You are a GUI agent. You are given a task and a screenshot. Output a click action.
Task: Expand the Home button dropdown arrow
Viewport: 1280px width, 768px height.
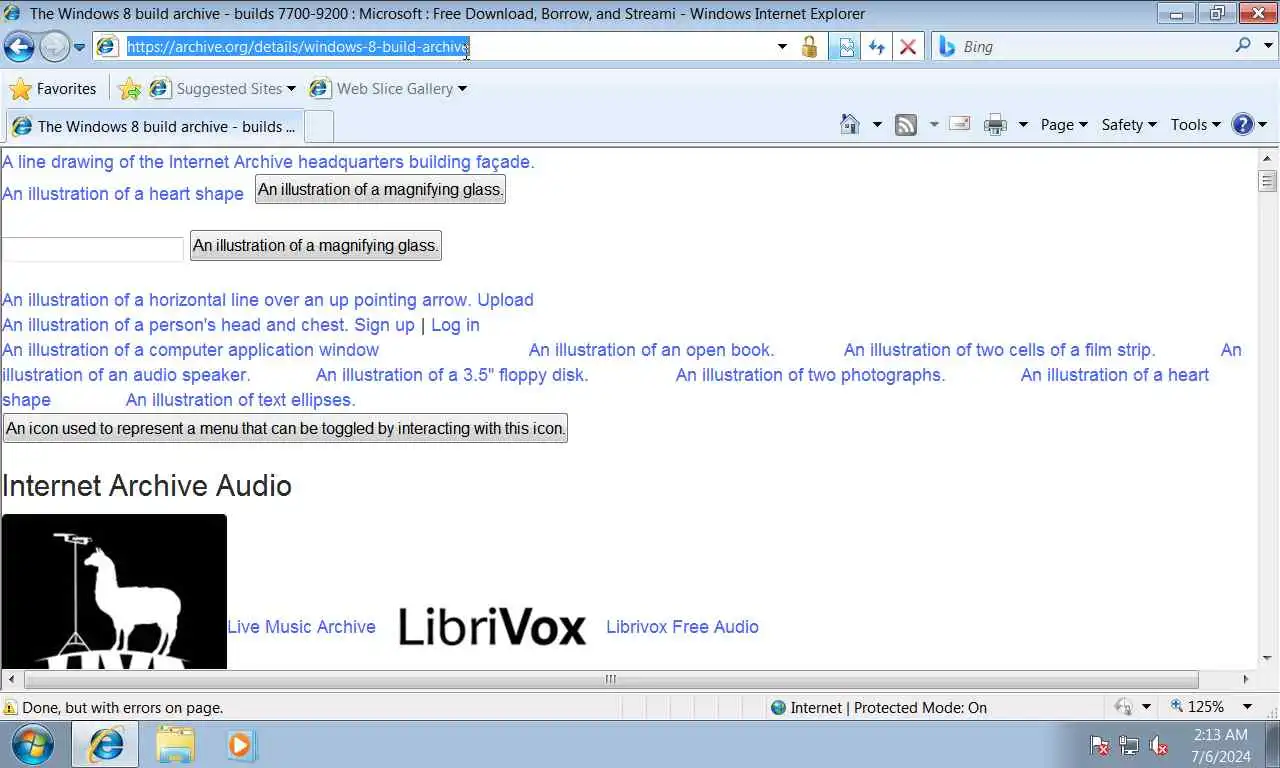tap(877, 125)
